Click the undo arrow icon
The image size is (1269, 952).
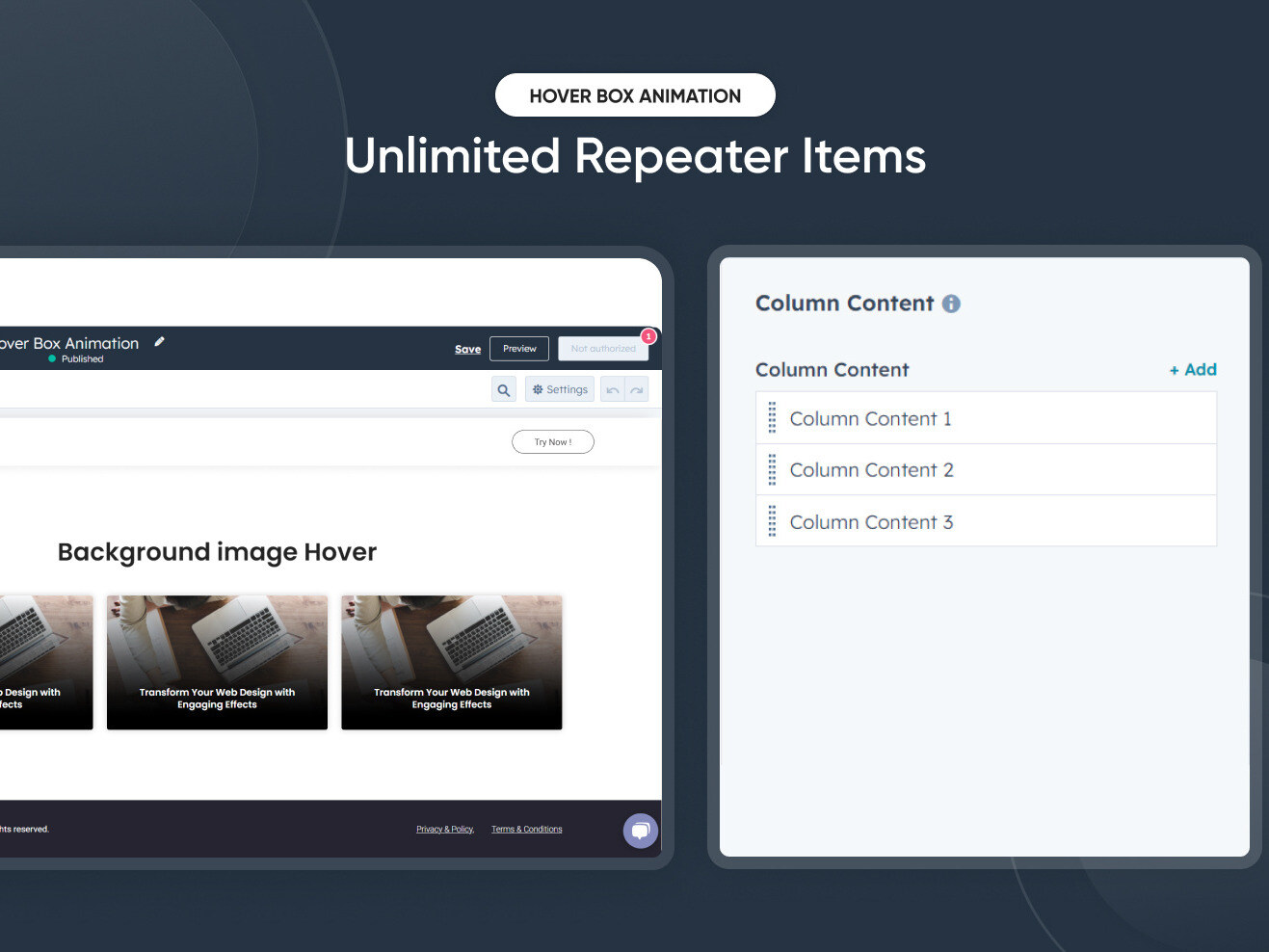613,389
